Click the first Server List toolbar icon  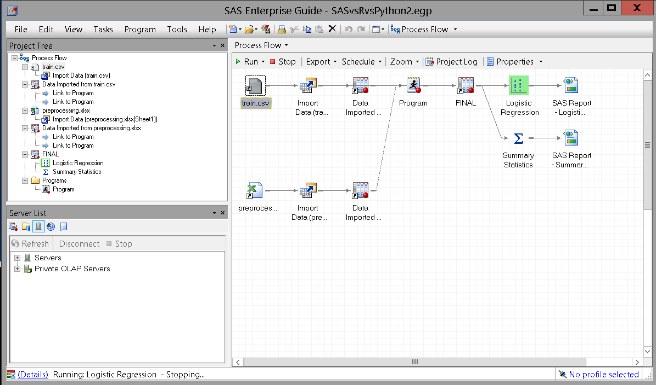click(14, 226)
